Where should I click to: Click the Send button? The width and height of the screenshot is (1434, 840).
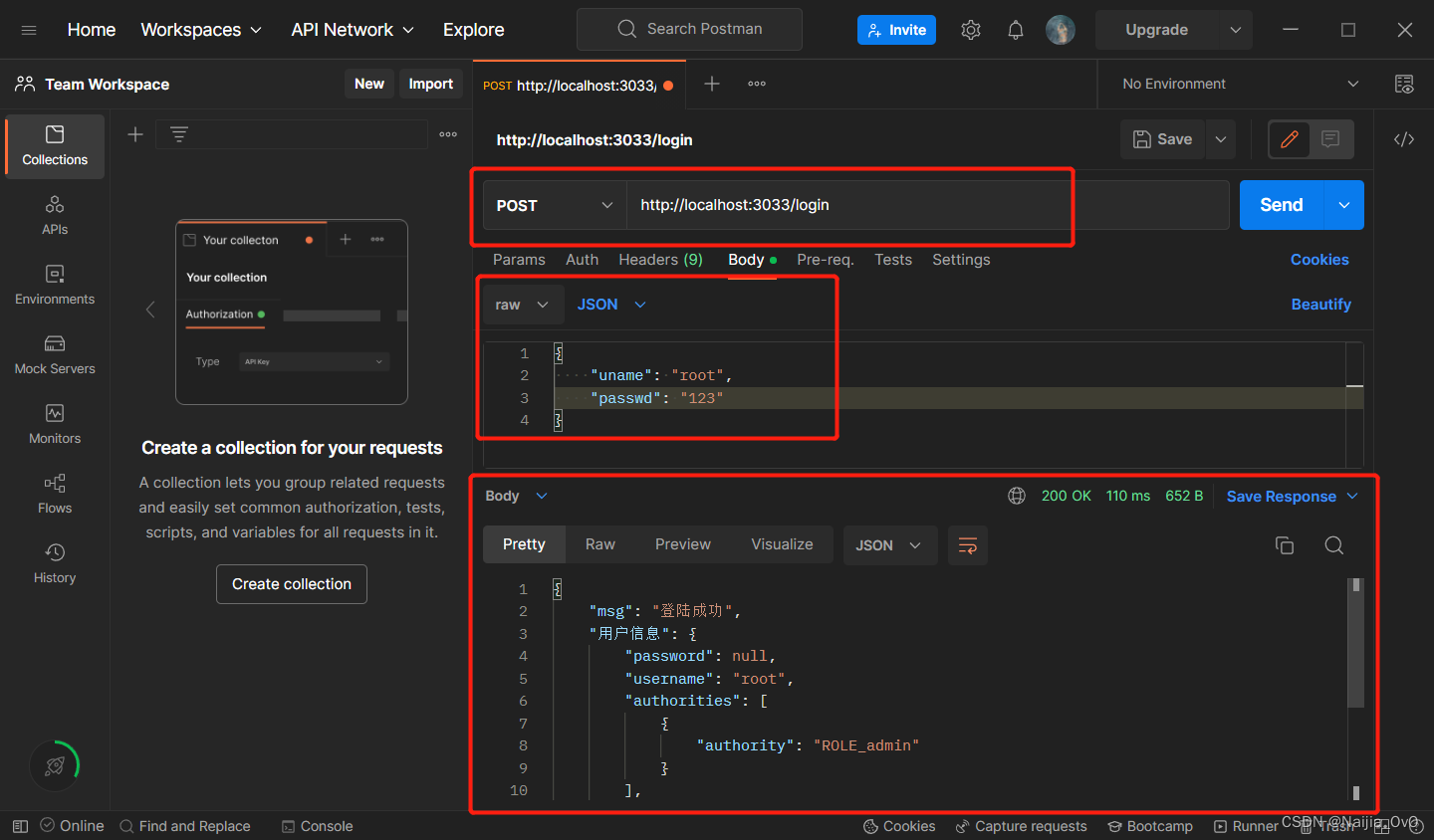click(1282, 205)
